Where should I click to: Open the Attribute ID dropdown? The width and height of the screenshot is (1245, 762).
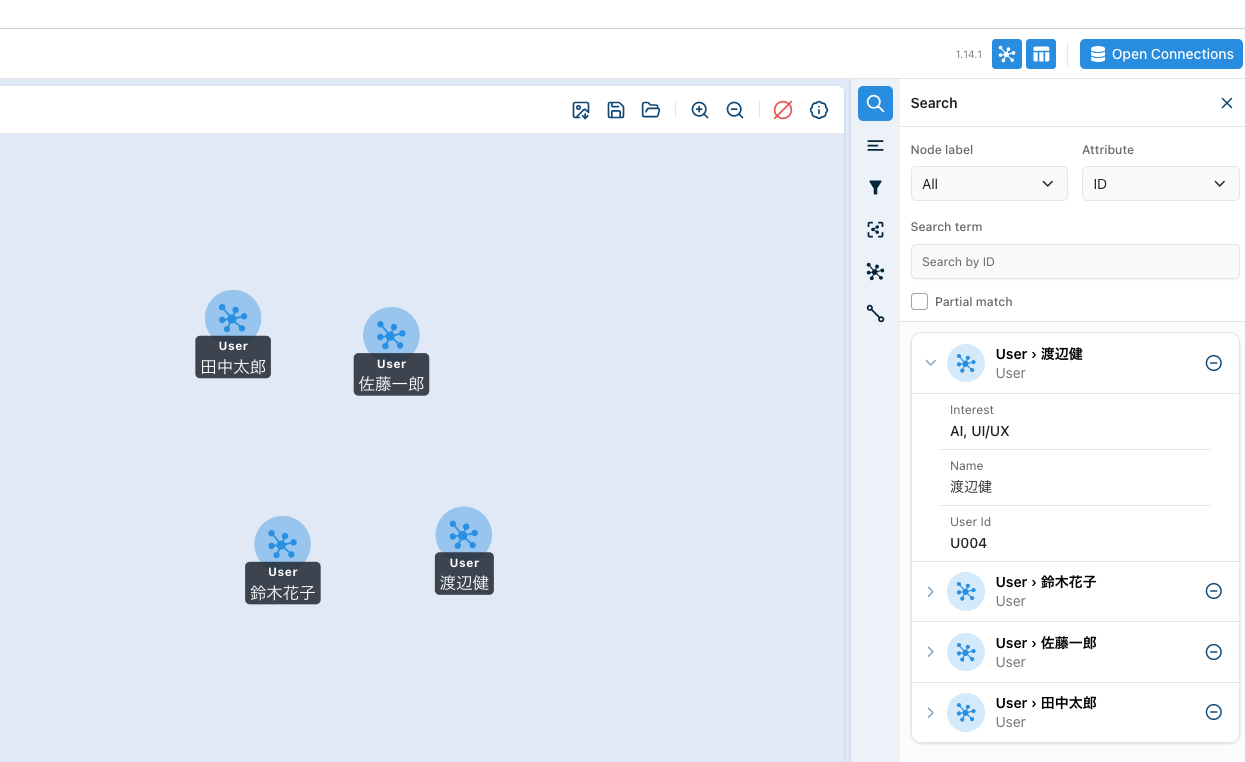tap(1160, 184)
